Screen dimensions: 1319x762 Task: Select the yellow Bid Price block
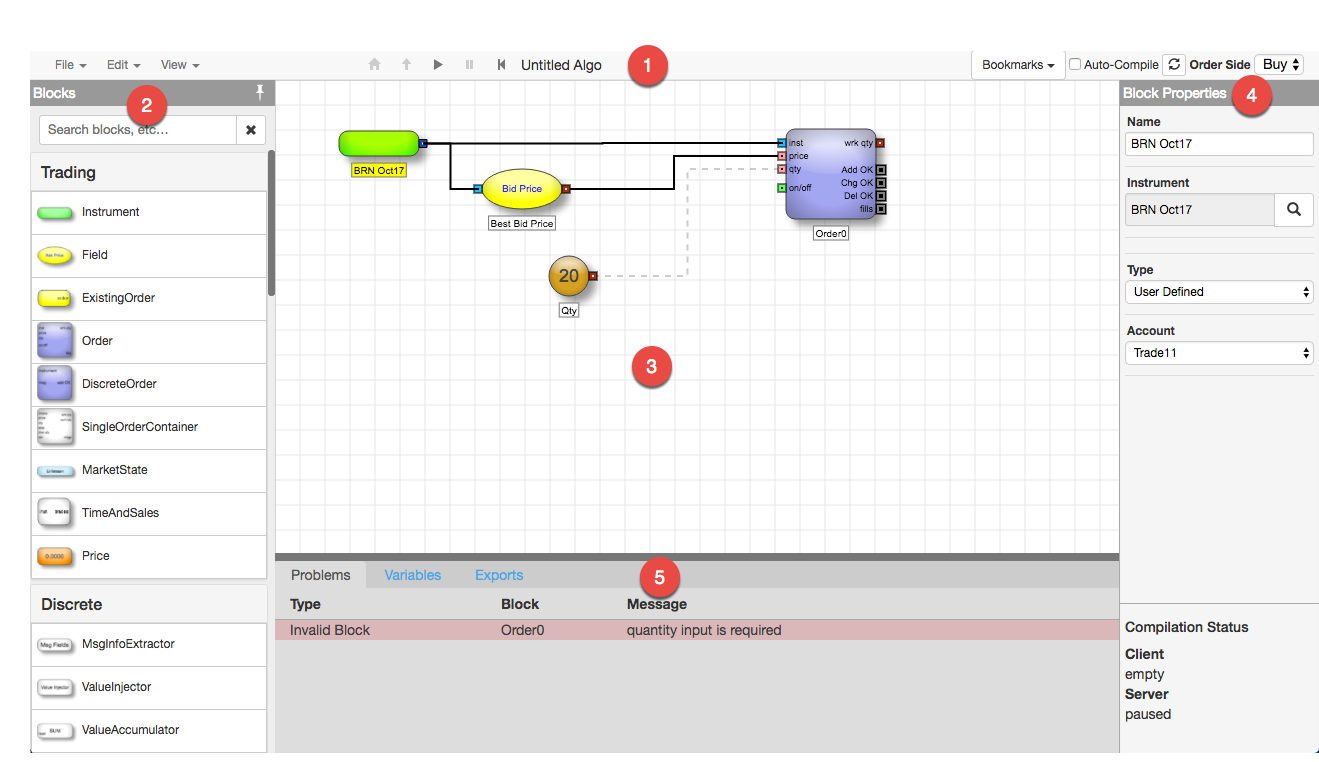pos(522,188)
